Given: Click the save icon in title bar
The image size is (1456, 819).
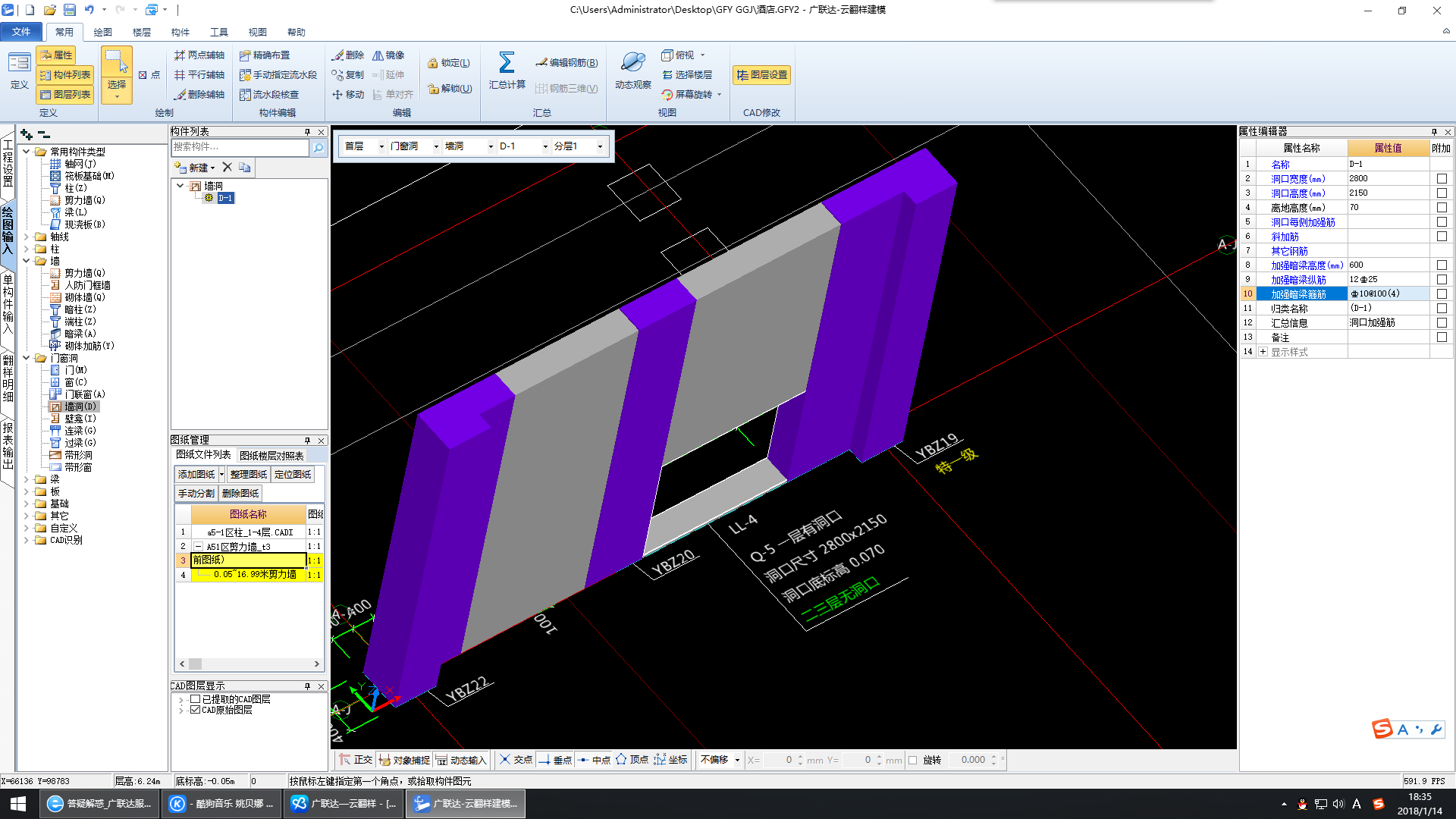Looking at the screenshot, I should pyautogui.click(x=69, y=10).
